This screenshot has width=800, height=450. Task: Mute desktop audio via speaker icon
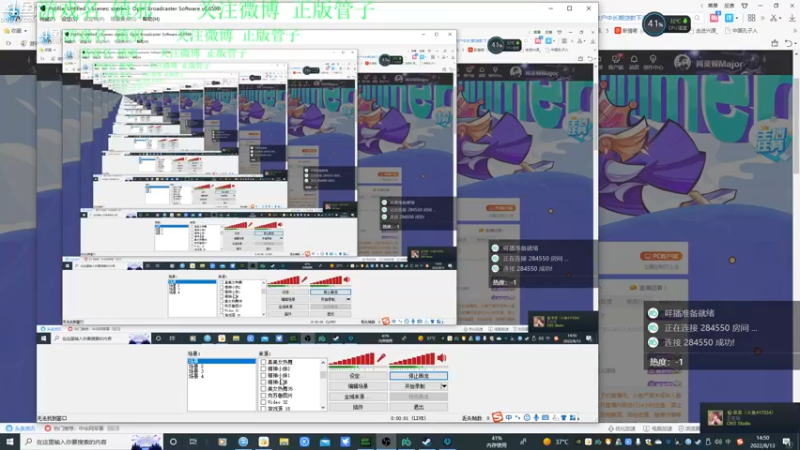click(x=442, y=358)
